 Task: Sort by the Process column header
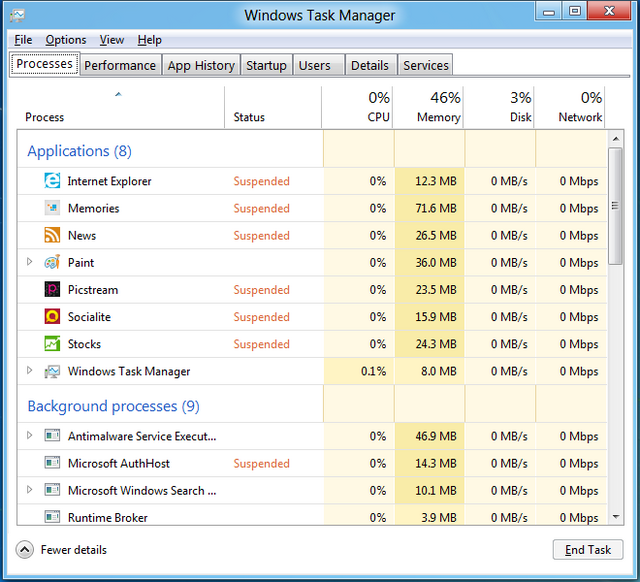click(120, 107)
